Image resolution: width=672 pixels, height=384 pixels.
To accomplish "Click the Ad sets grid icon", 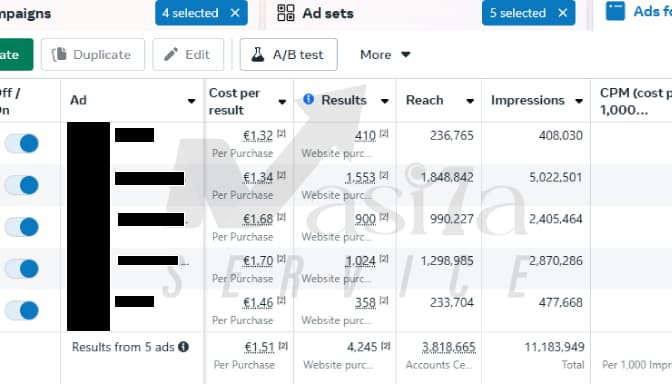I will [285, 13].
